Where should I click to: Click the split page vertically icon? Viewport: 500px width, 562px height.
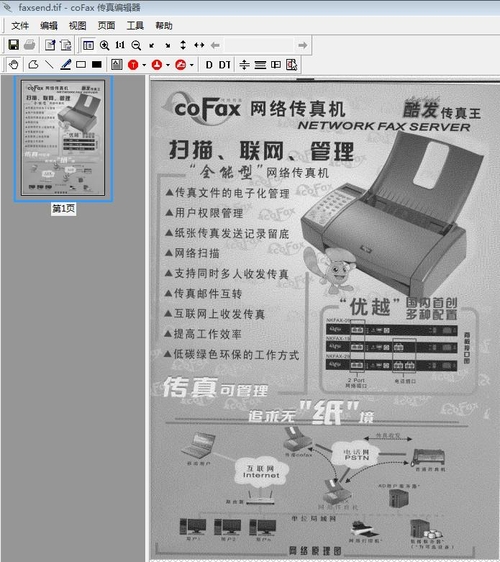244,65
